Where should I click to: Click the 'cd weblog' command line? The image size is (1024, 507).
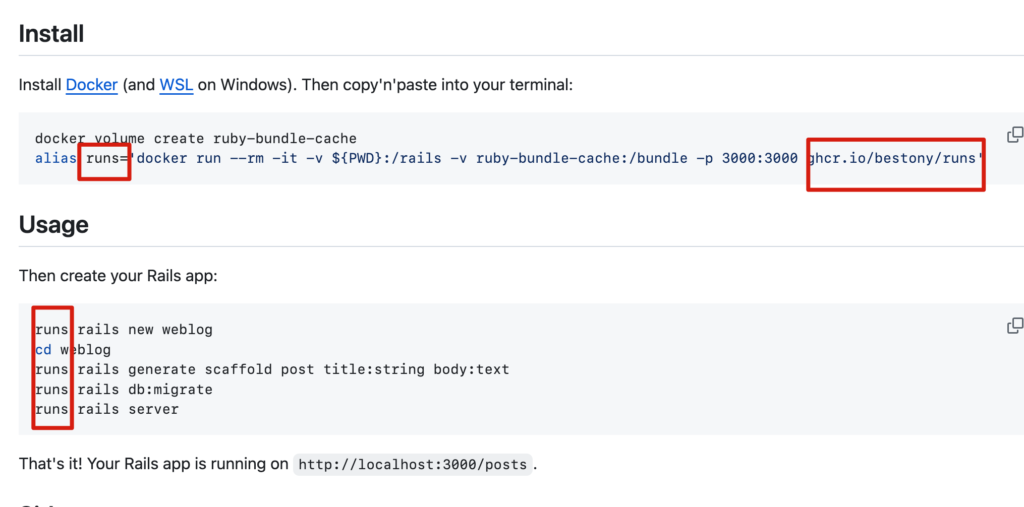[x=73, y=349]
